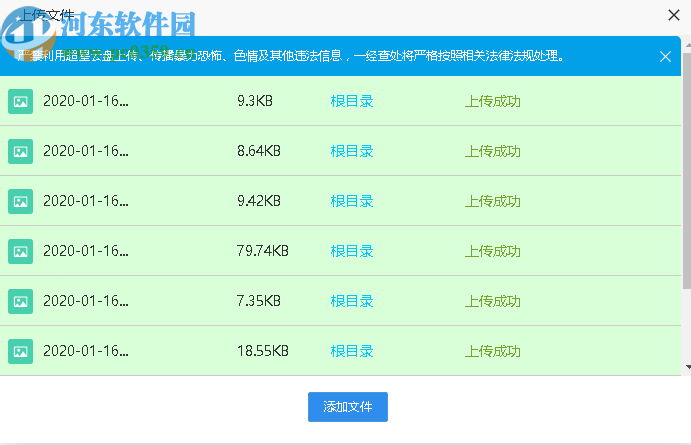Viewport: 691px width, 445px height.
Task: Click image icon of the 9.3KB file
Action: (20, 101)
